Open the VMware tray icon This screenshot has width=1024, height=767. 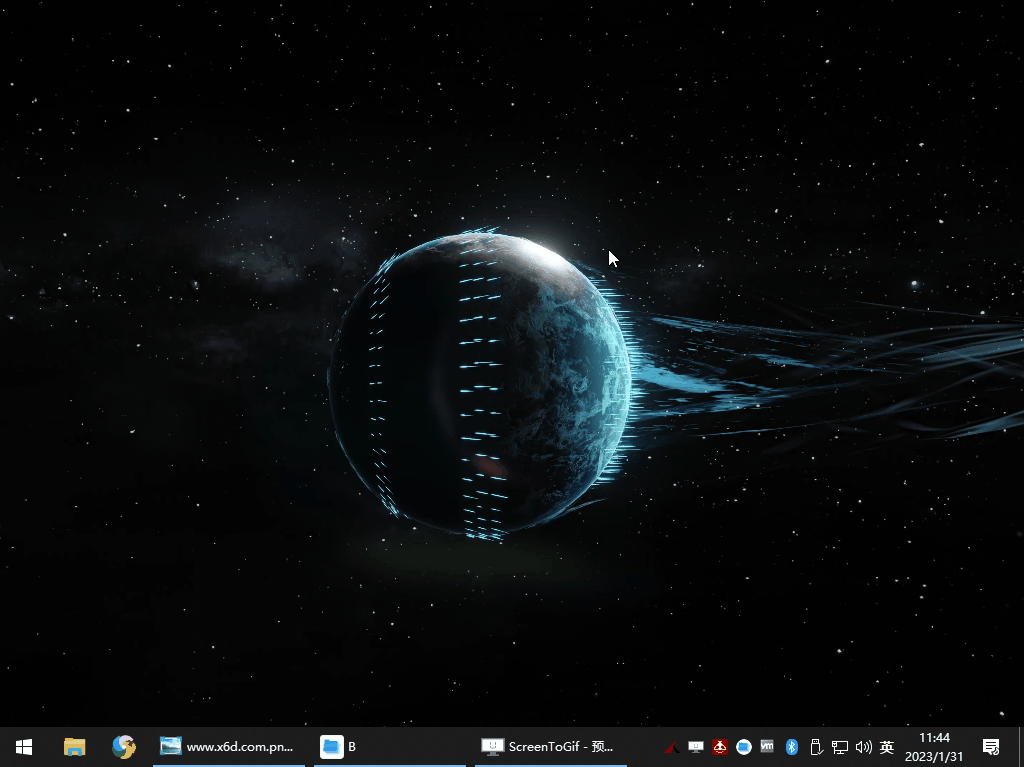767,747
